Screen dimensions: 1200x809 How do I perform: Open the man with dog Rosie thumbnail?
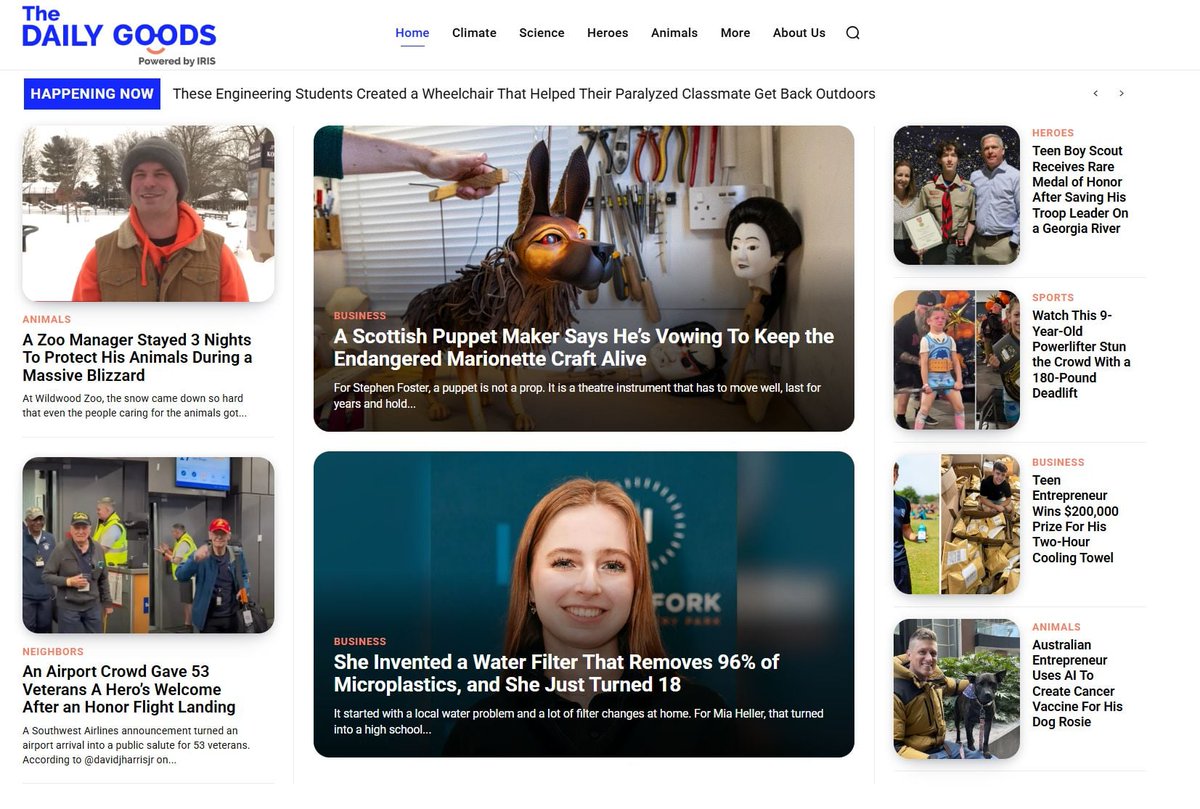pos(956,689)
